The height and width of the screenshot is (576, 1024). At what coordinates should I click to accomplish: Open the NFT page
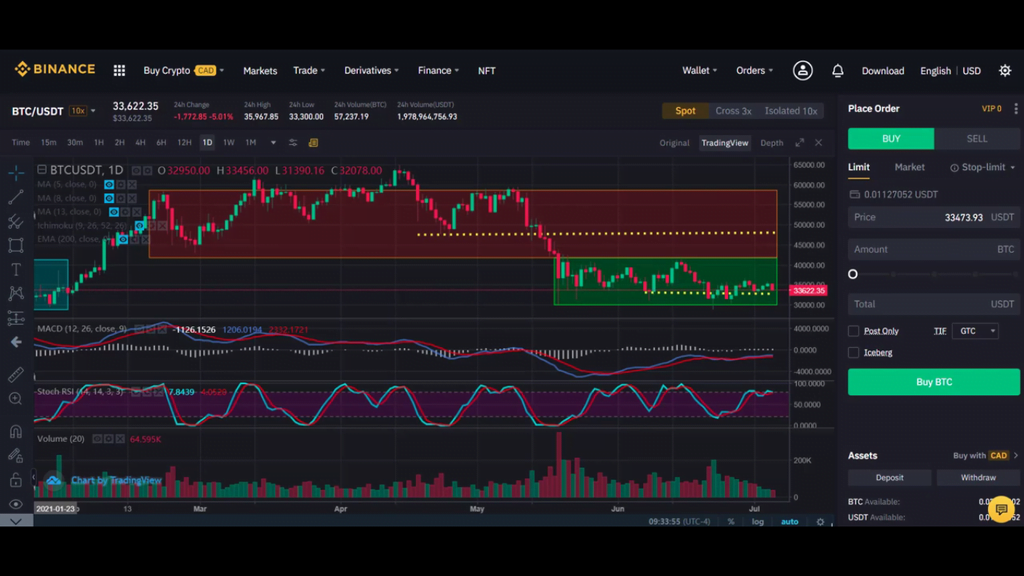pos(487,71)
